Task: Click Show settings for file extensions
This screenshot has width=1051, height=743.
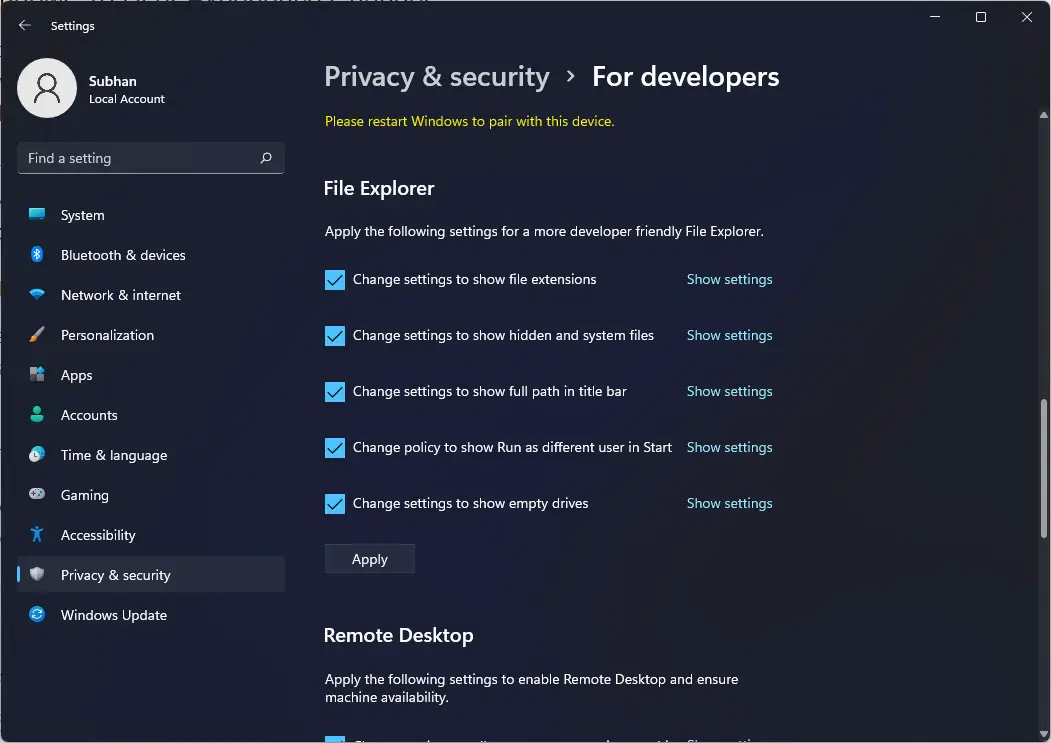Action: coord(729,279)
